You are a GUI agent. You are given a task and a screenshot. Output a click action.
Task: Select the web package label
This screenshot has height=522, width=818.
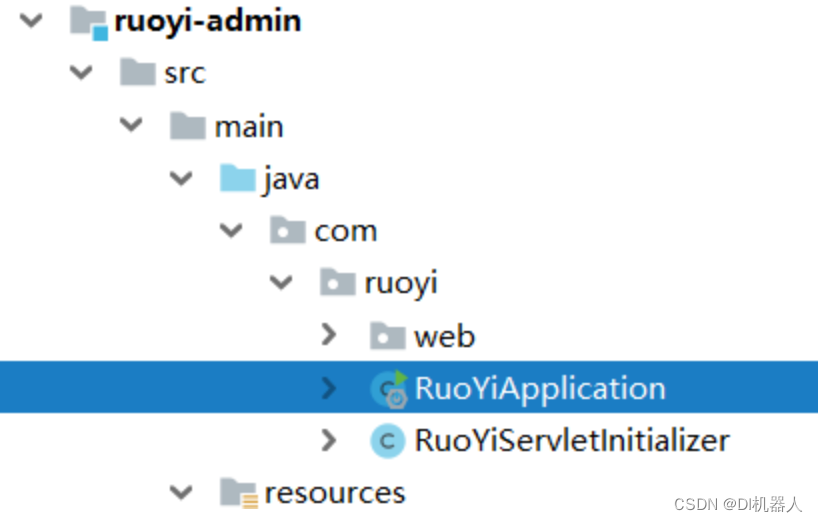444,336
